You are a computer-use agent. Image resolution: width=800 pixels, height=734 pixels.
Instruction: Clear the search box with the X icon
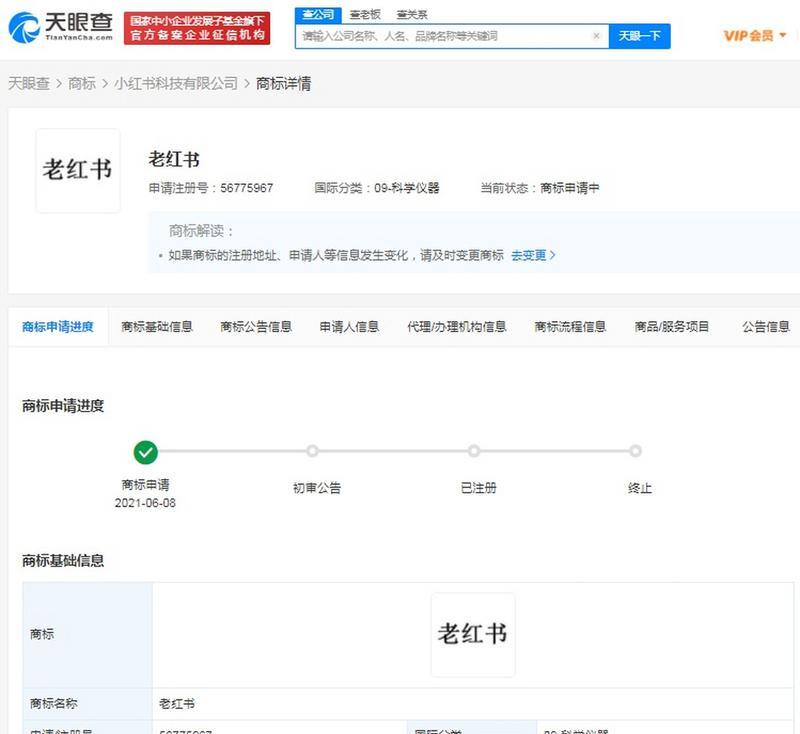[x=596, y=36]
